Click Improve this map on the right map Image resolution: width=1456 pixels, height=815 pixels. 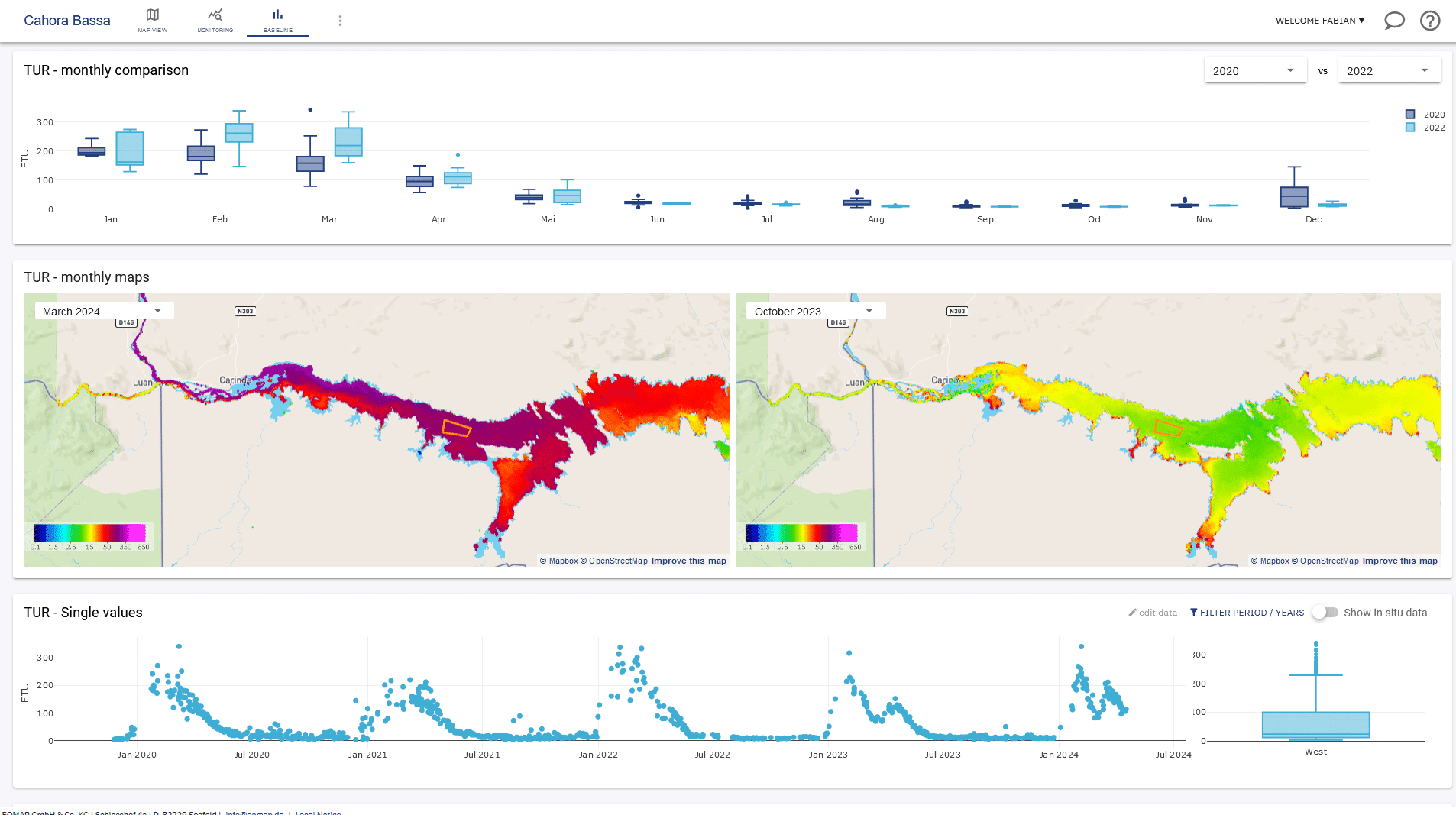coord(1400,561)
